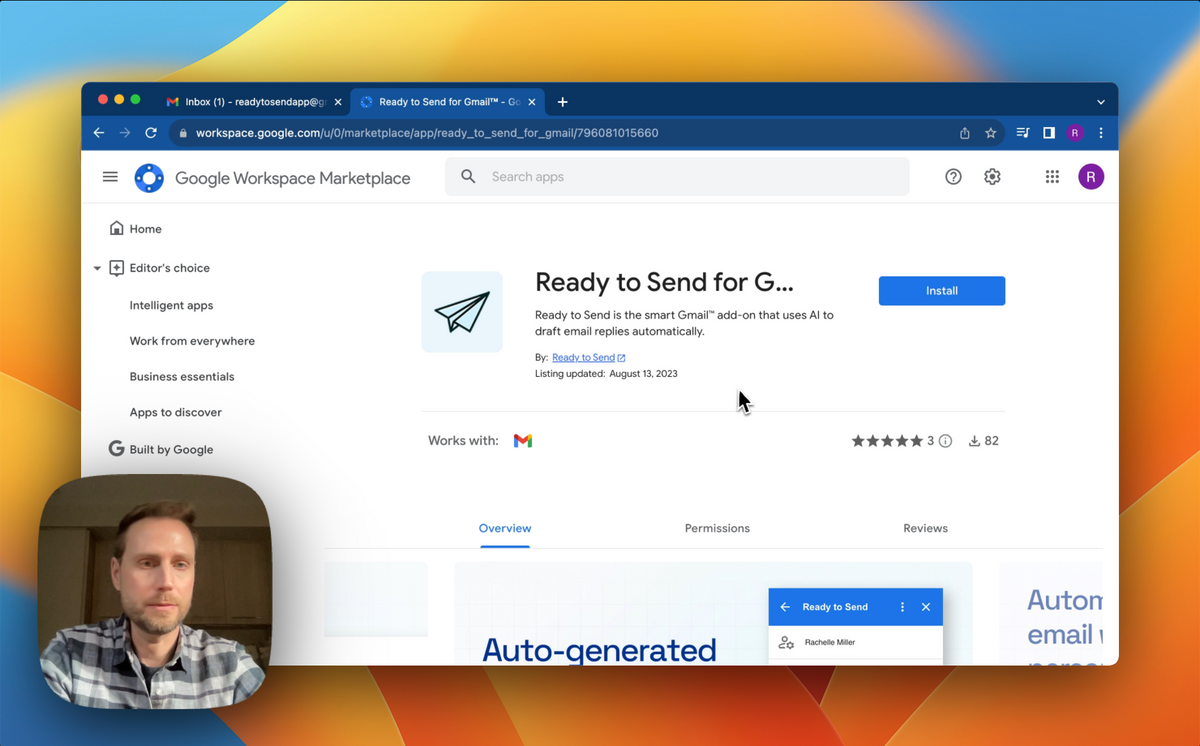Image resolution: width=1200 pixels, height=746 pixels.
Task: Click the Chrome profile avatar in the toolbar
Action: (x=1075, y=133)
